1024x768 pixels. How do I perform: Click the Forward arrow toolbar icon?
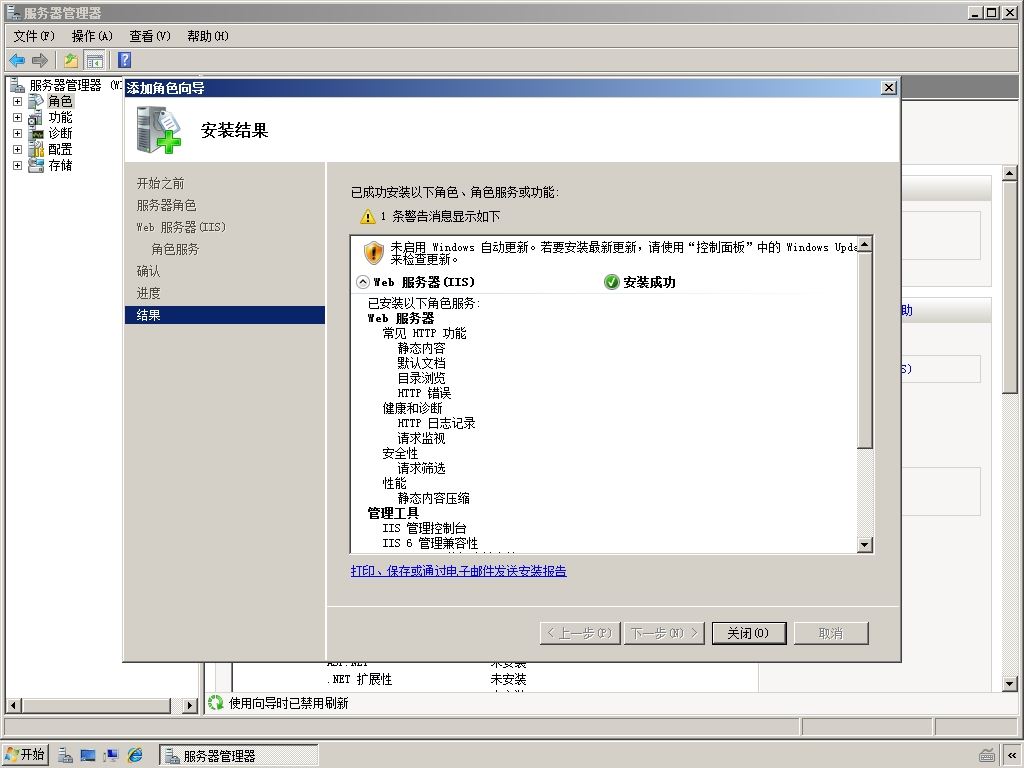coord(40,61)
